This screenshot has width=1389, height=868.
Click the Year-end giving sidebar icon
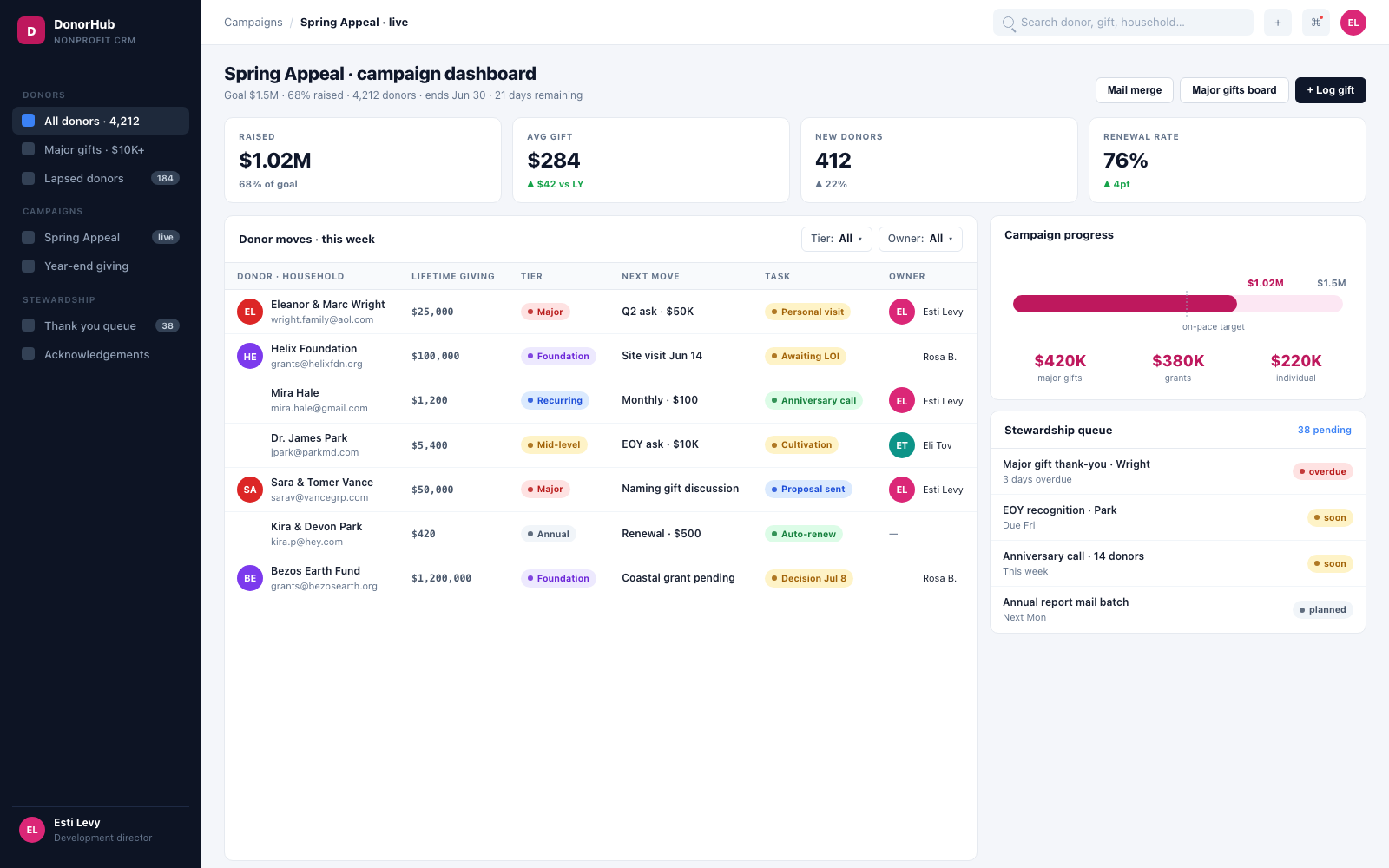pos(29,266)
